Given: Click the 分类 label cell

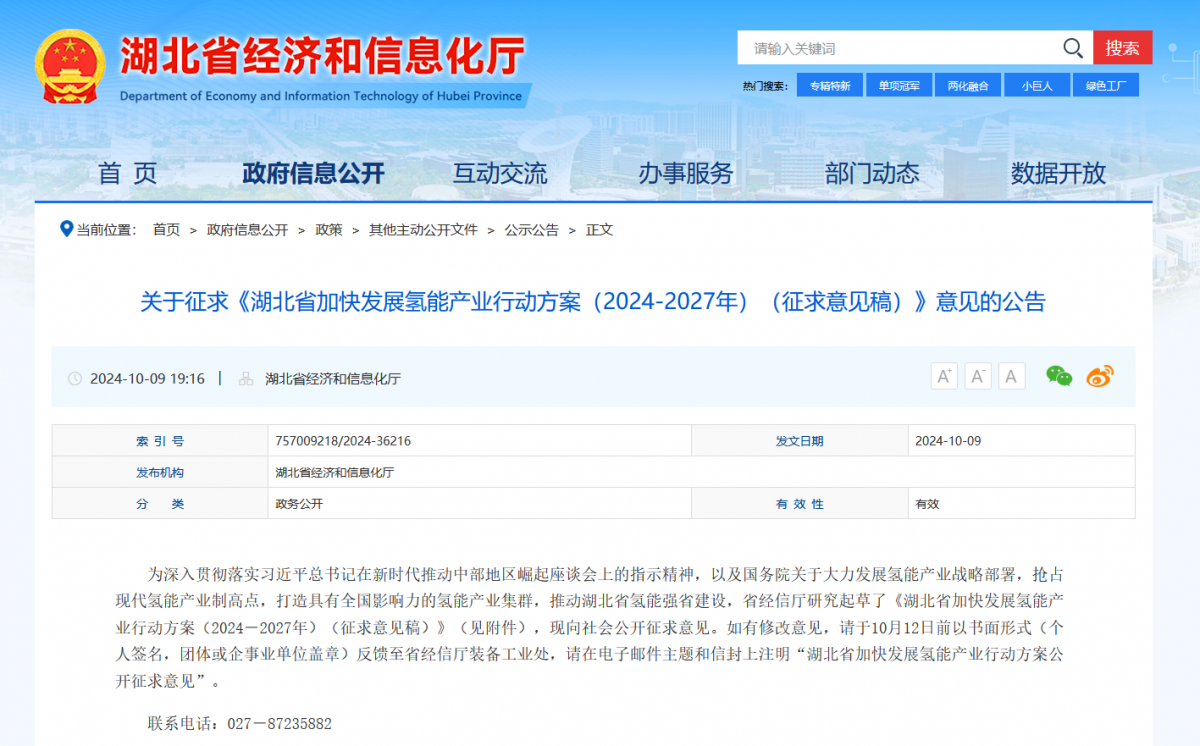Looking at the screenshot, I should point(160,503).
